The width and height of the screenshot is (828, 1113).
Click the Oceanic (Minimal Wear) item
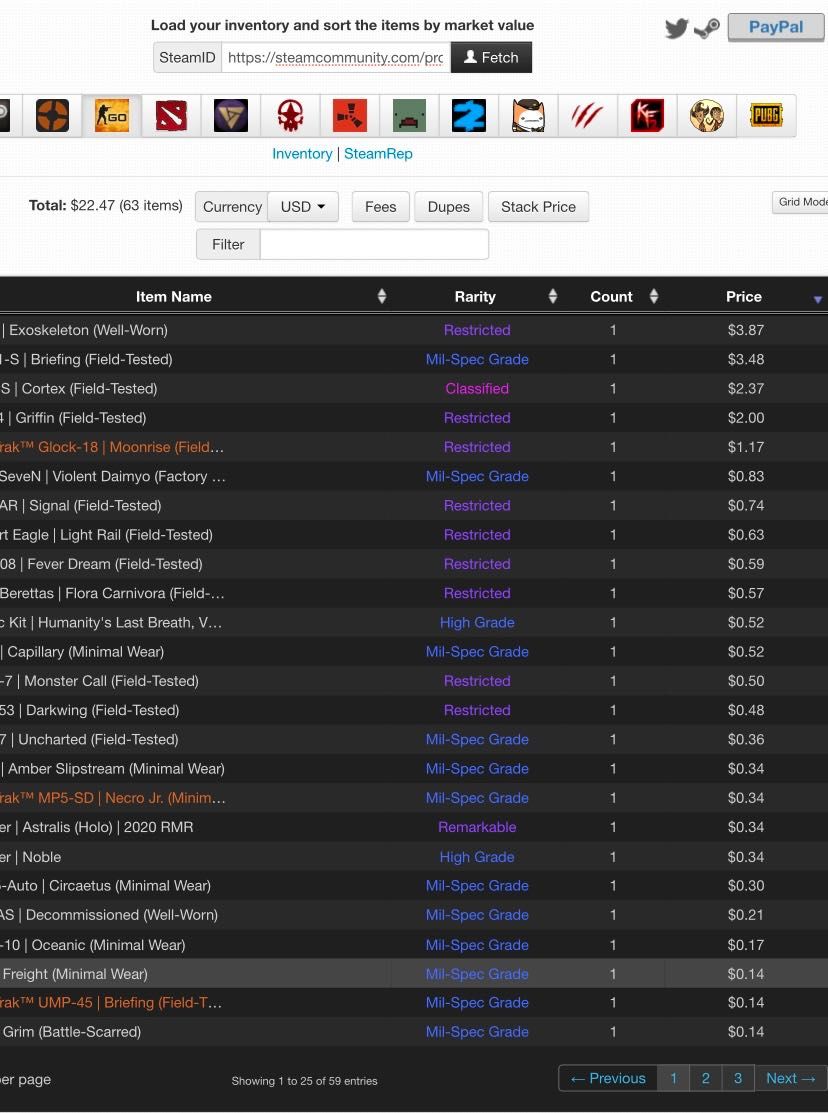[x=93, y=945]
